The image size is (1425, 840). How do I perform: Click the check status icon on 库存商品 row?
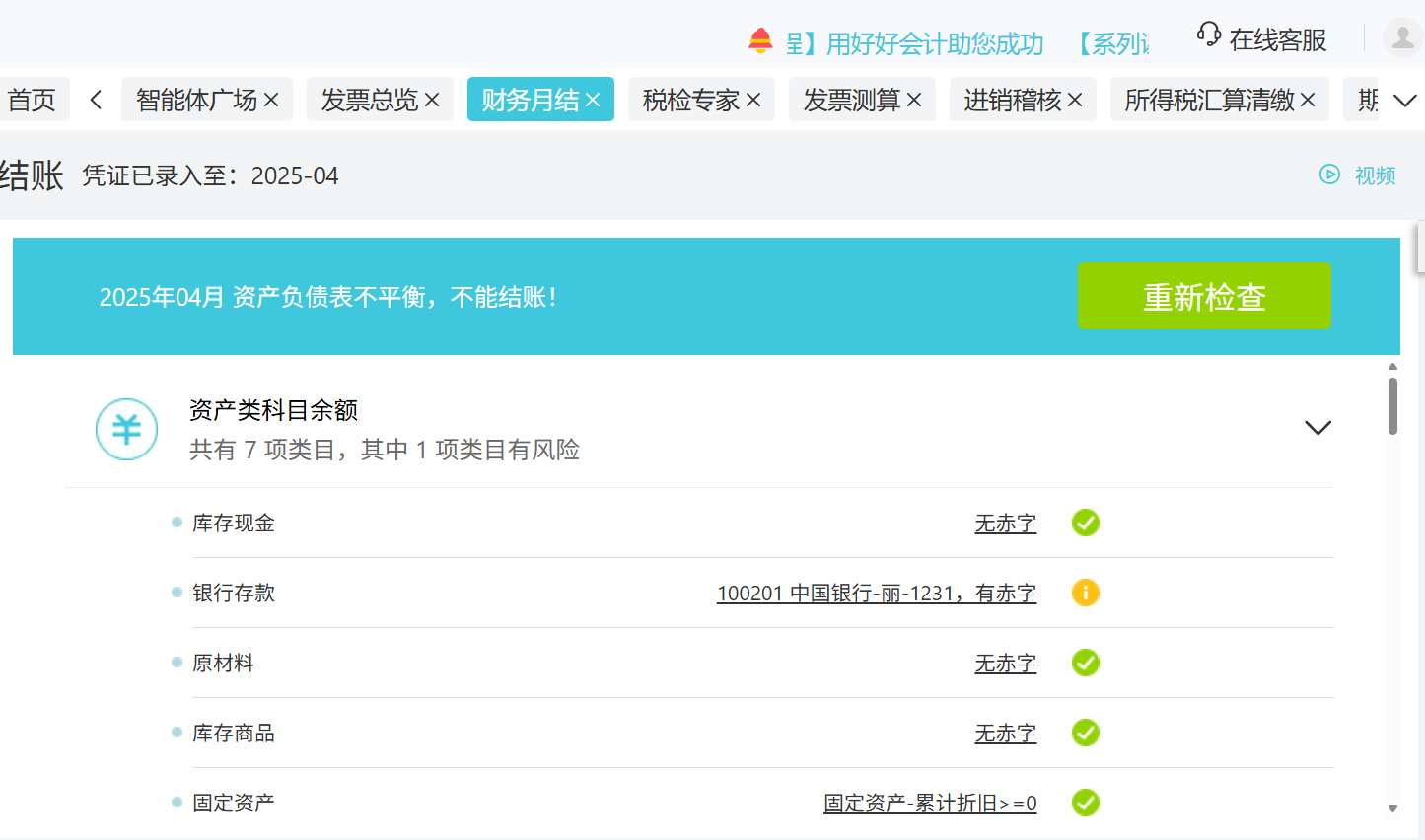[1085, 733]
